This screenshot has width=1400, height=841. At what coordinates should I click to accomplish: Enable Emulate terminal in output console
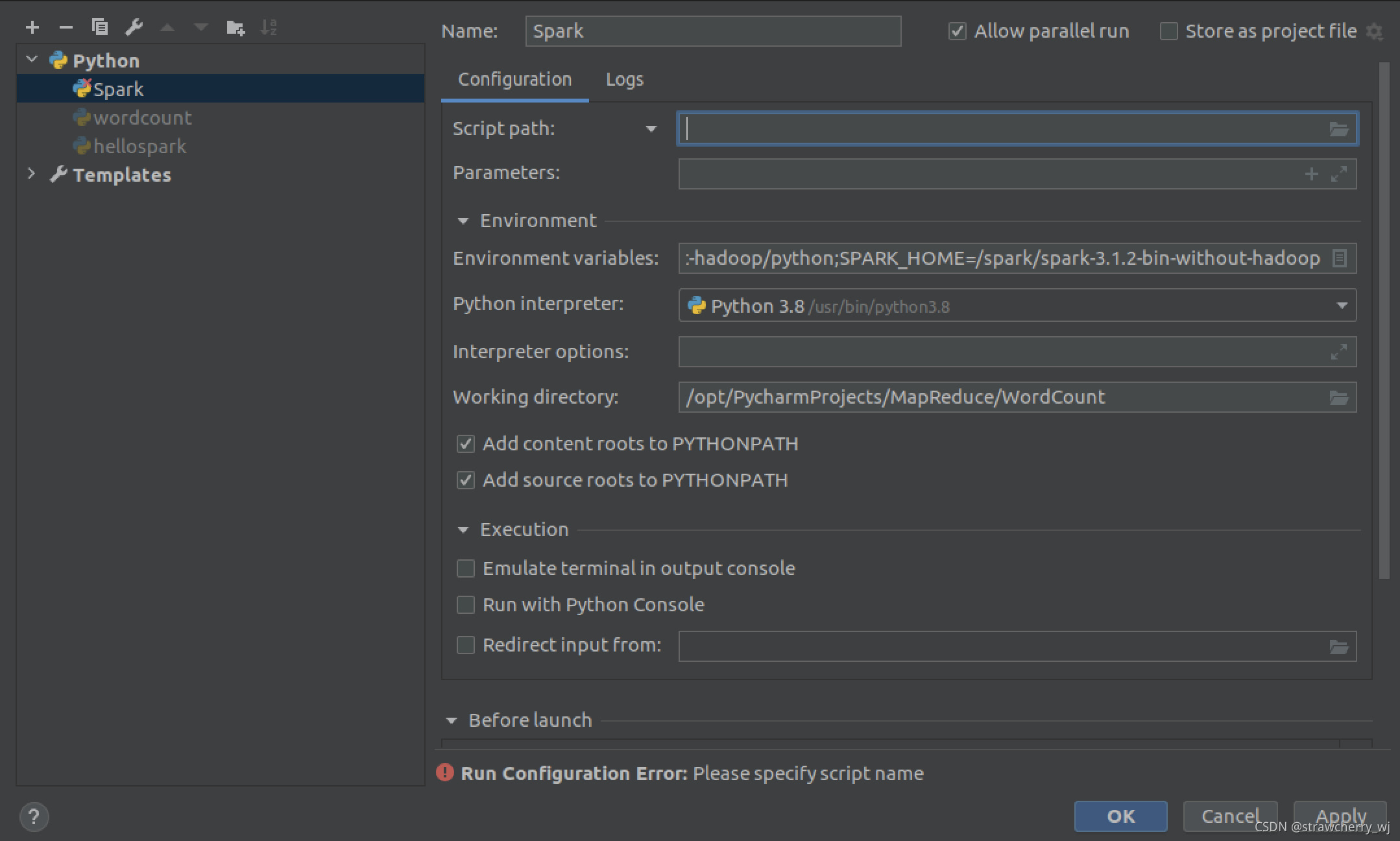click(466, 568)
